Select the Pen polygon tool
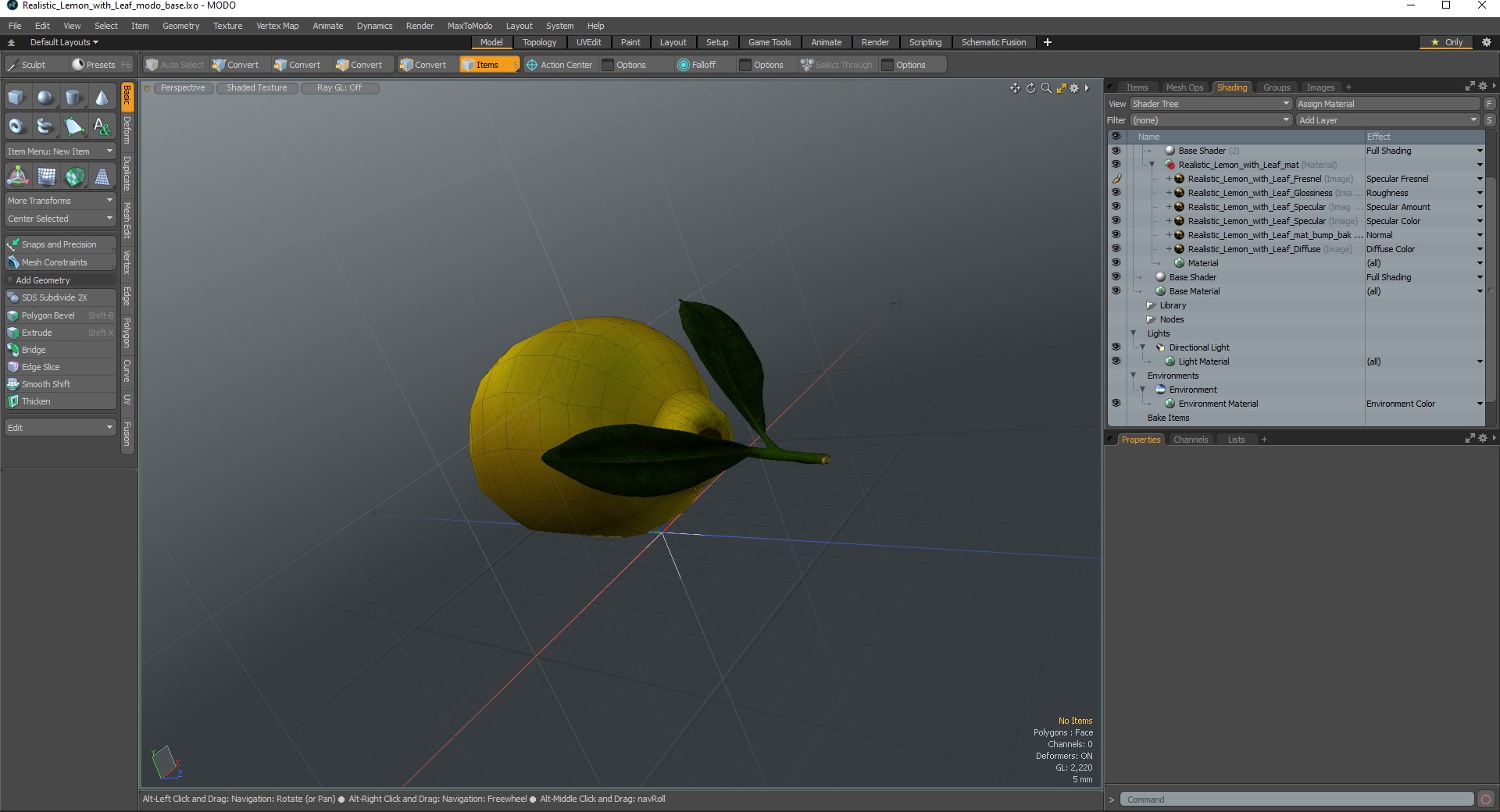Screen dimensions: 1500x812 73,126
